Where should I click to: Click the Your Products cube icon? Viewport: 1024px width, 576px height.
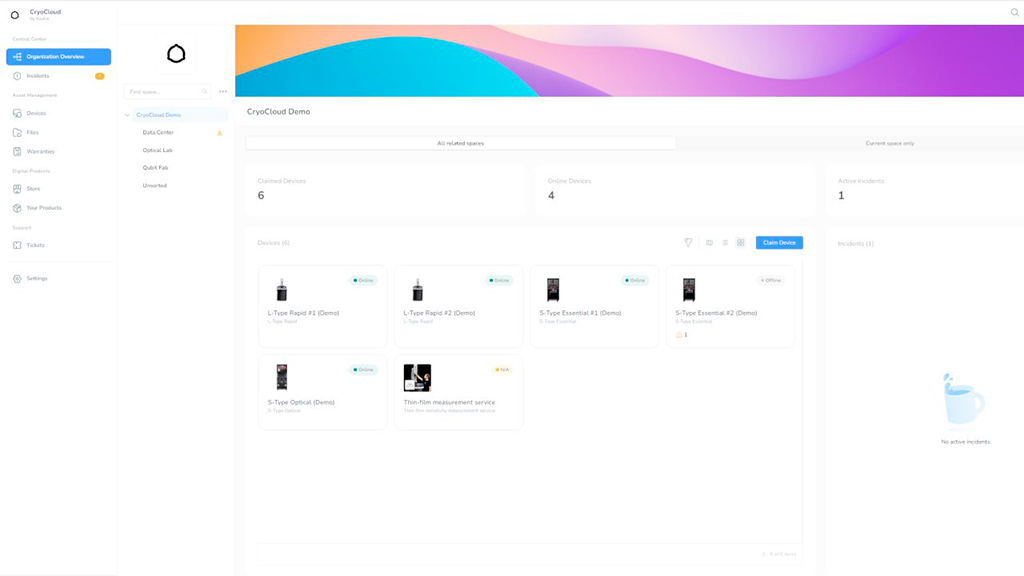coord(17,208)
